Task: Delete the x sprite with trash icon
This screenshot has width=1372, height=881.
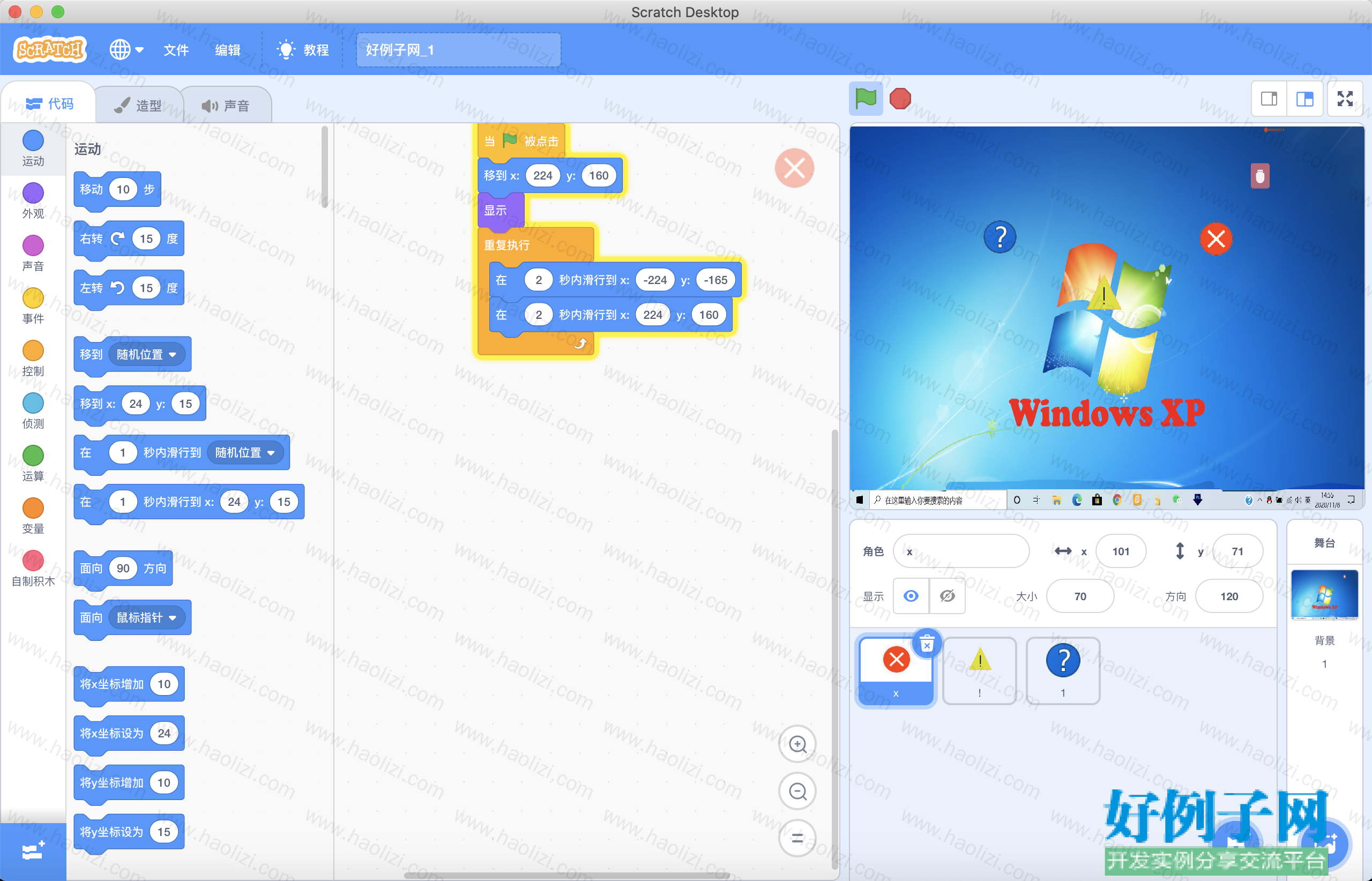Action: [x=927, y=644]
